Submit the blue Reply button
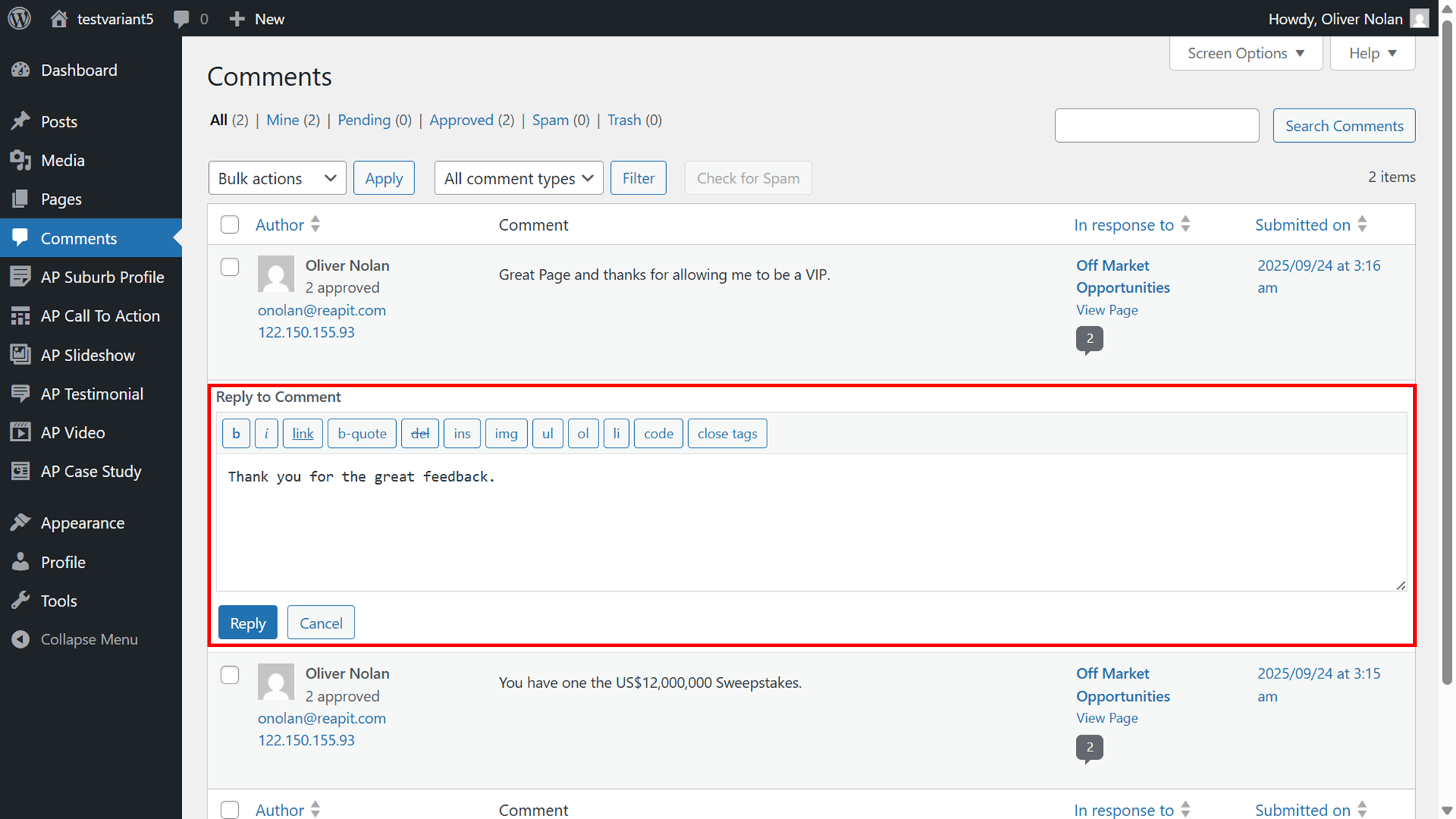Viewport: 1456px width, 819px height. click(x=248, y=623)
